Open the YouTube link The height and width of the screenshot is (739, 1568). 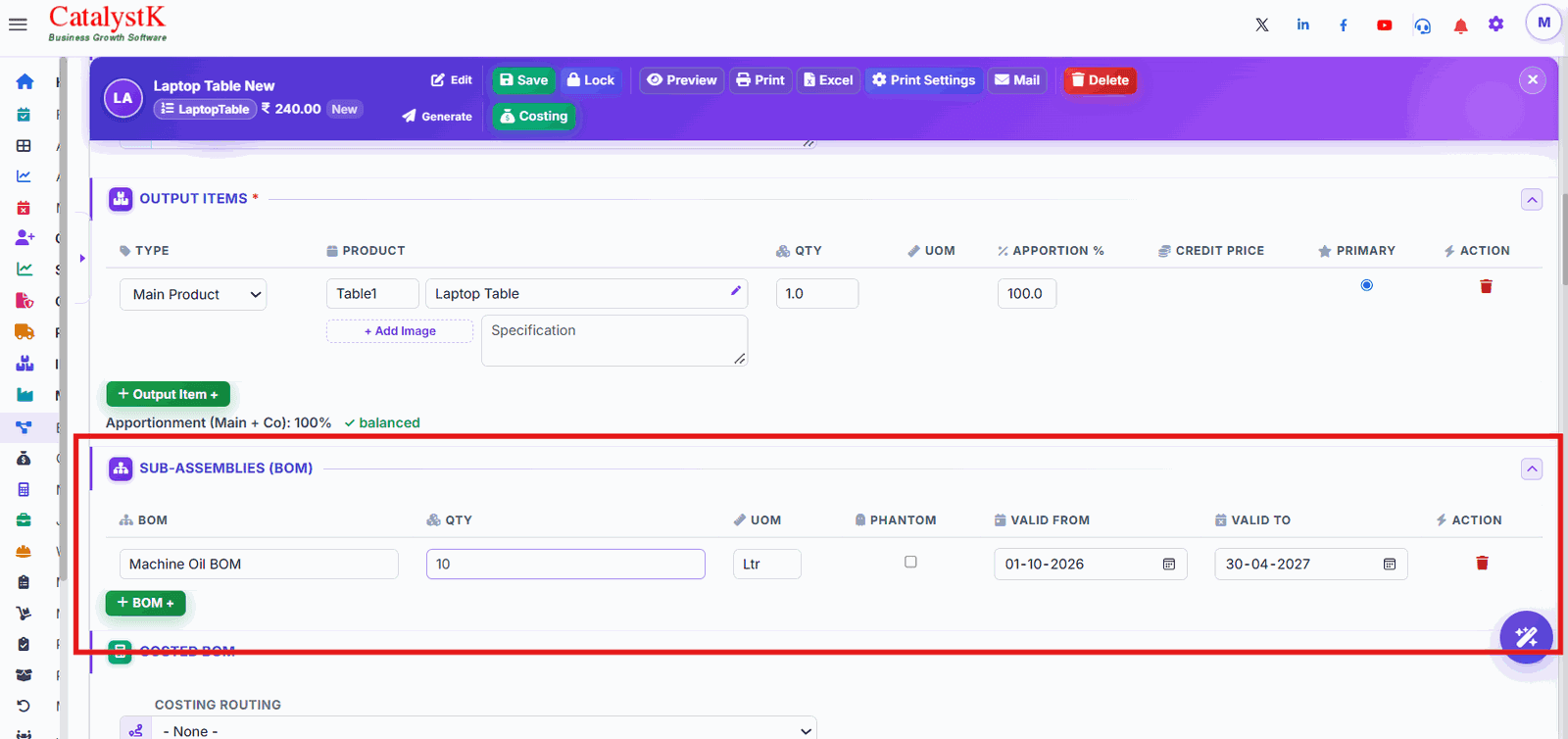pyautogui.click(x=1384, y=25)
